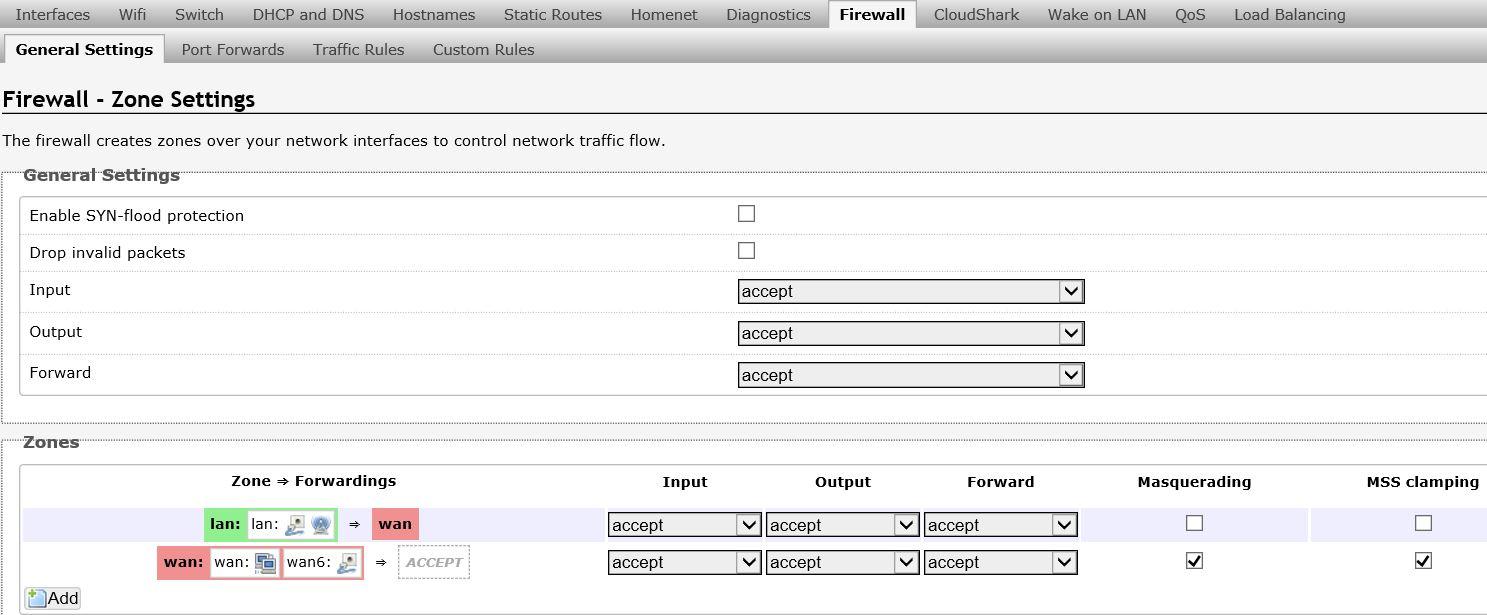Open the general Forward policy dropdown

pos(910,375)
